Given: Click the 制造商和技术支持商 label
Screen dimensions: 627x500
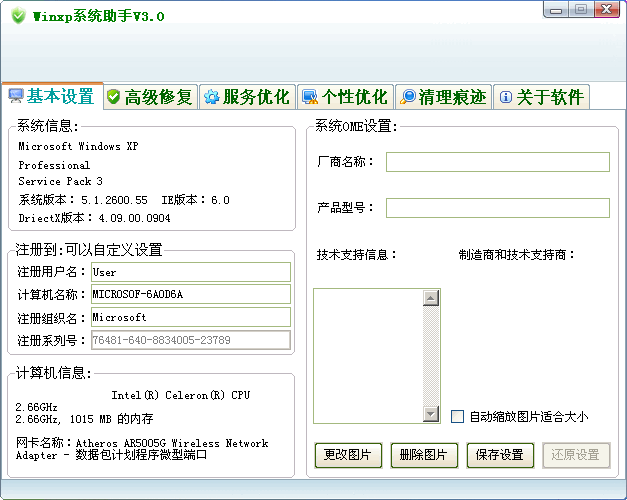Looking at the screenshot, I should 516,255.
